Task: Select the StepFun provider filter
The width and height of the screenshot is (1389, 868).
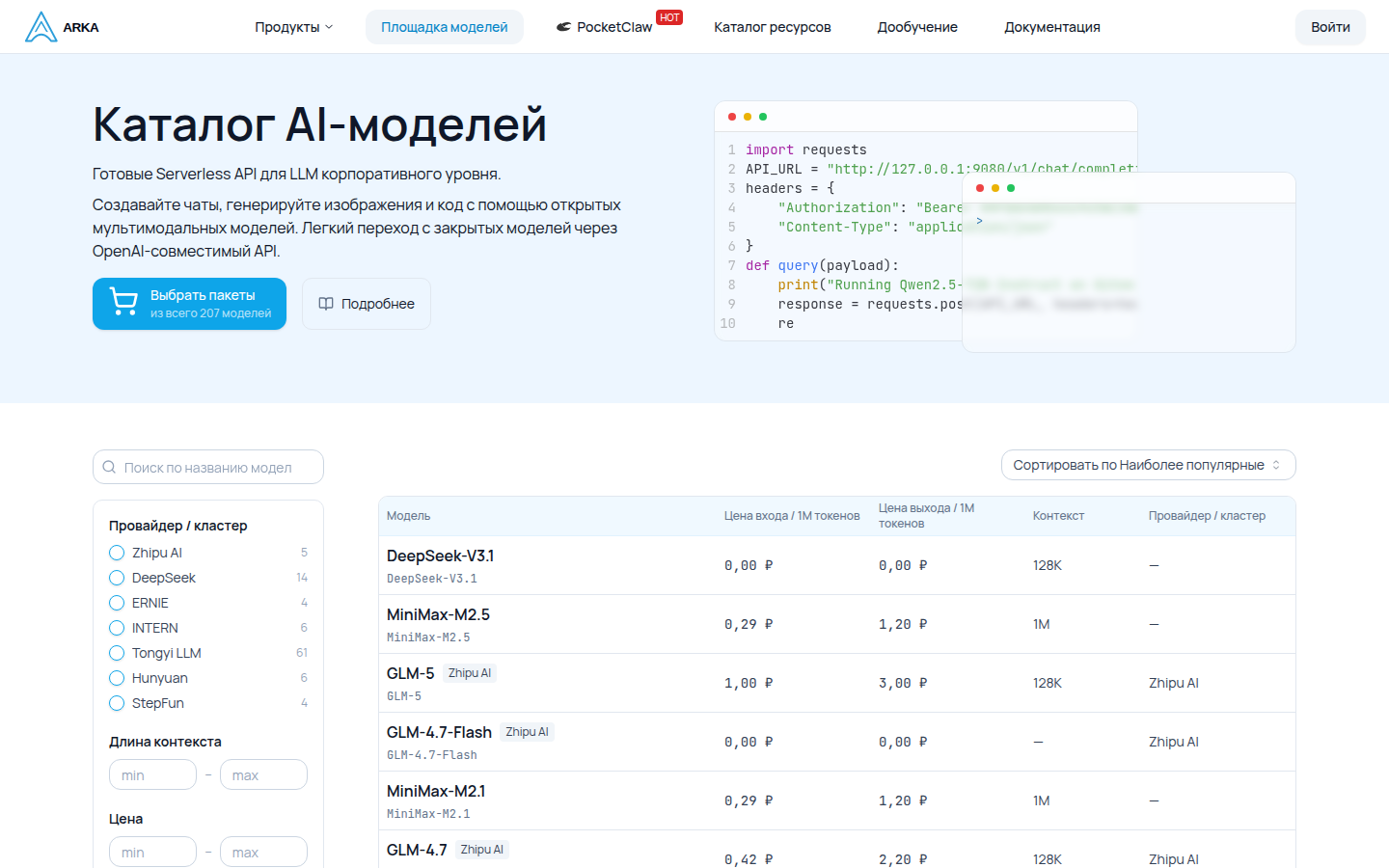Action: [x=117, y=703]
